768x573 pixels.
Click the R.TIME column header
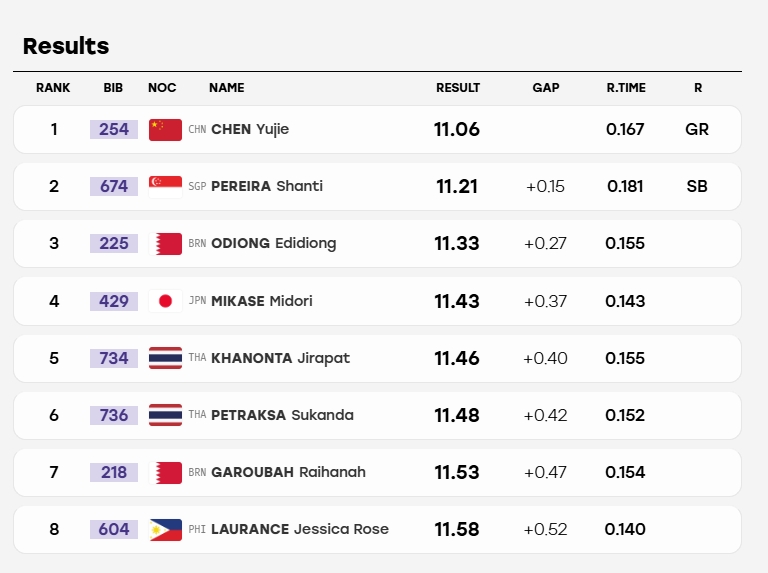pyautogui.click(x=626, y=88)
